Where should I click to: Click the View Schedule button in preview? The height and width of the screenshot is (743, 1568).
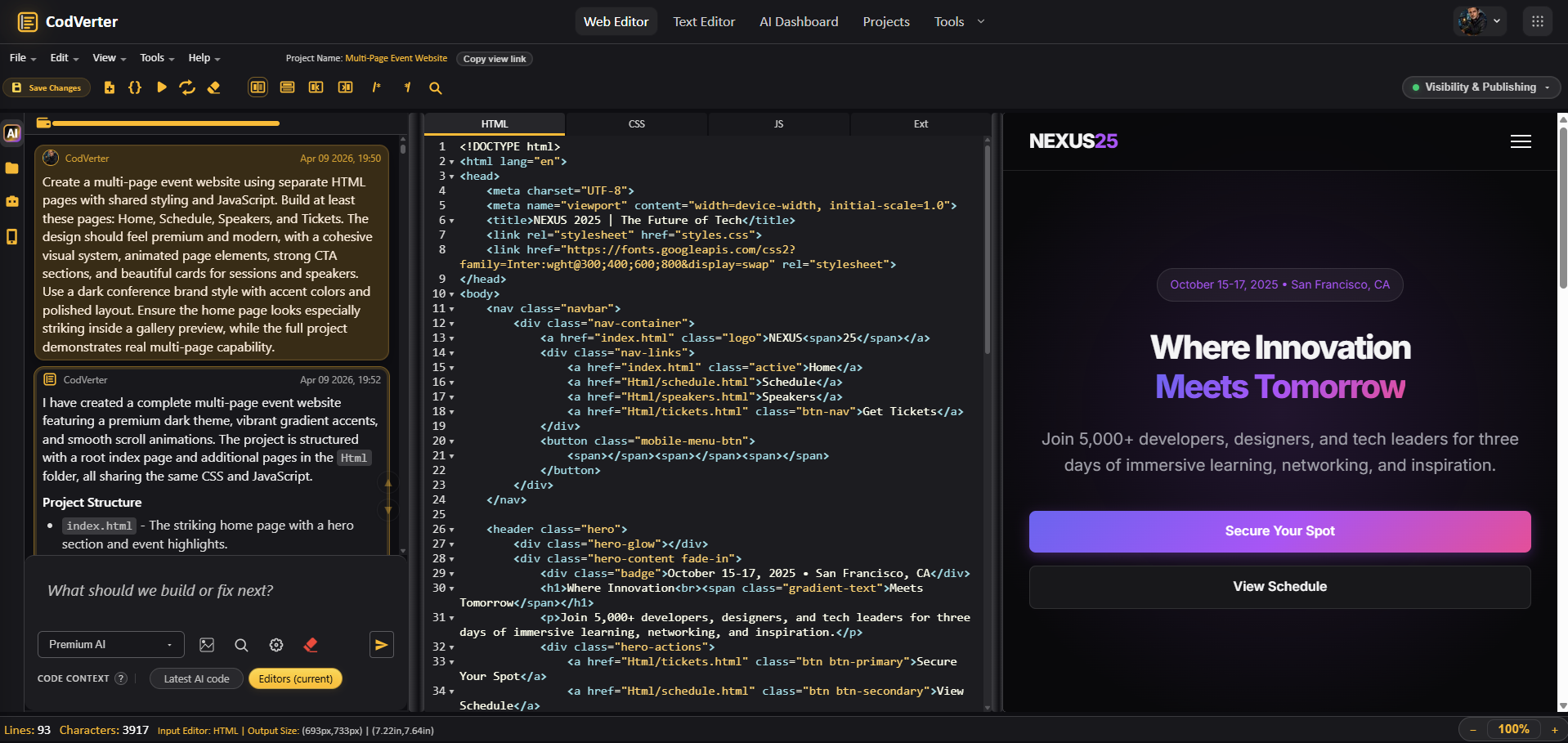1279,587
